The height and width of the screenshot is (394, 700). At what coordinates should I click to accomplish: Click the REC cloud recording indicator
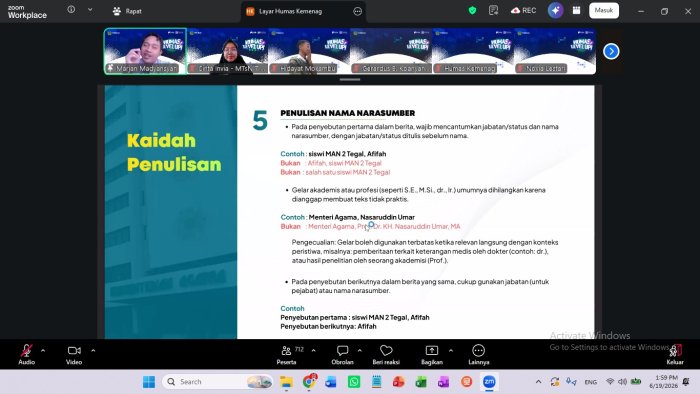524,10
